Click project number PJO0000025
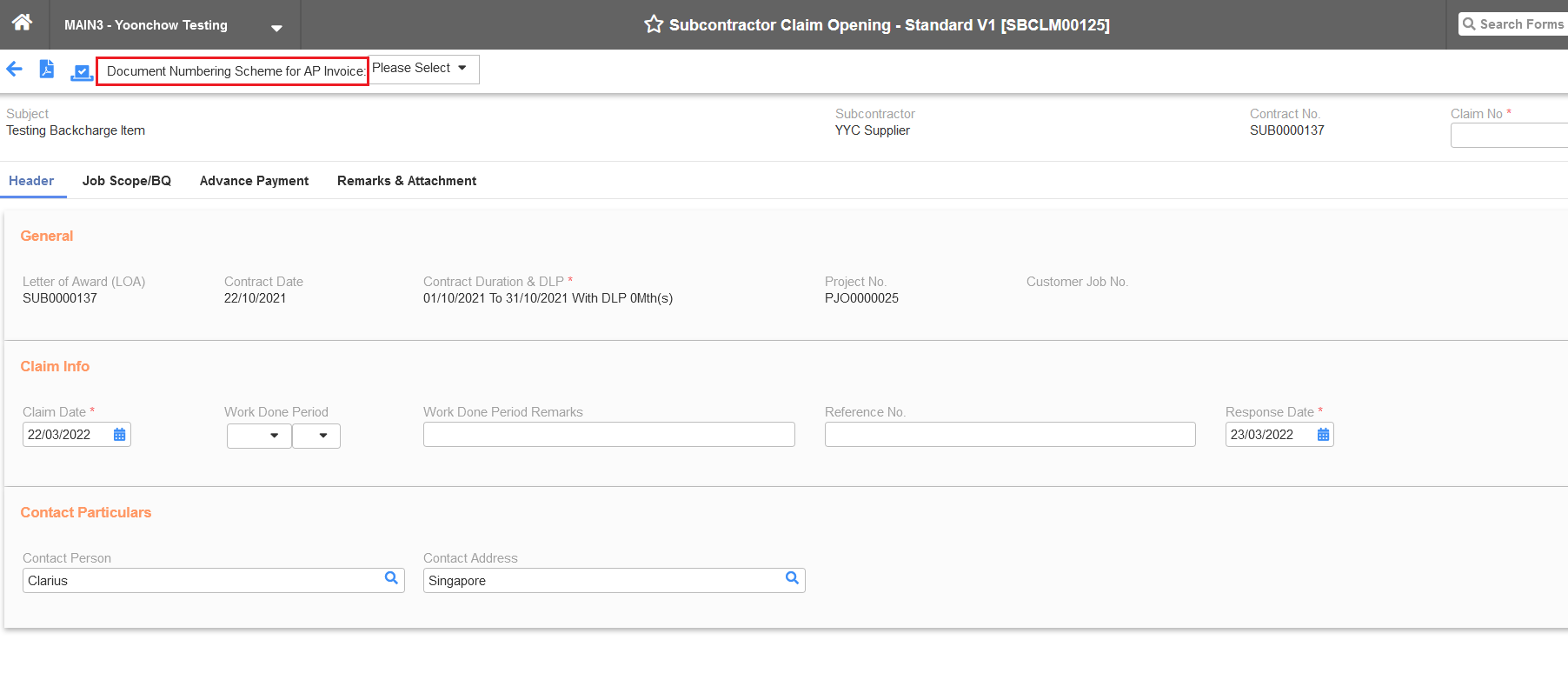 861,298
